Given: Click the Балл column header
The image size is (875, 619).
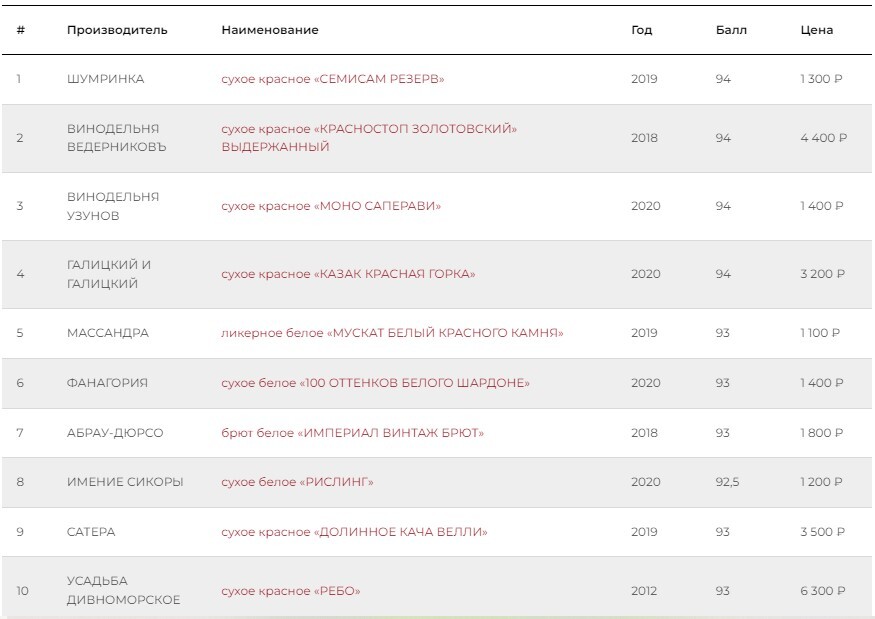Looking at the screenshot, I should tap(731, 30).
